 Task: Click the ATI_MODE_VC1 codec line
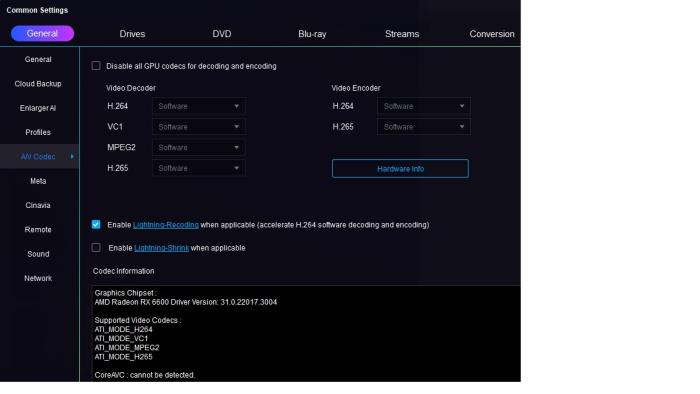(x=121, y=339)
